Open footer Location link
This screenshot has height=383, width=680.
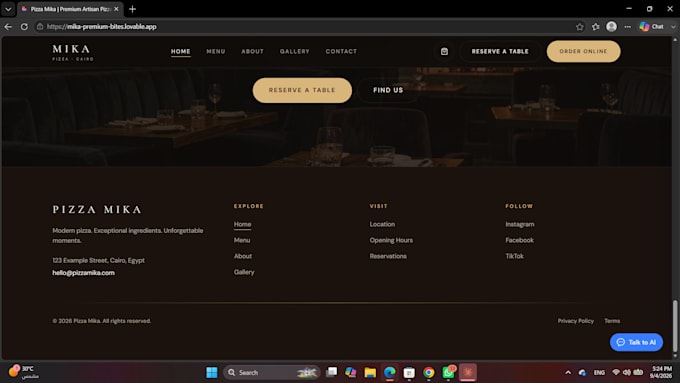pos(382,224)
